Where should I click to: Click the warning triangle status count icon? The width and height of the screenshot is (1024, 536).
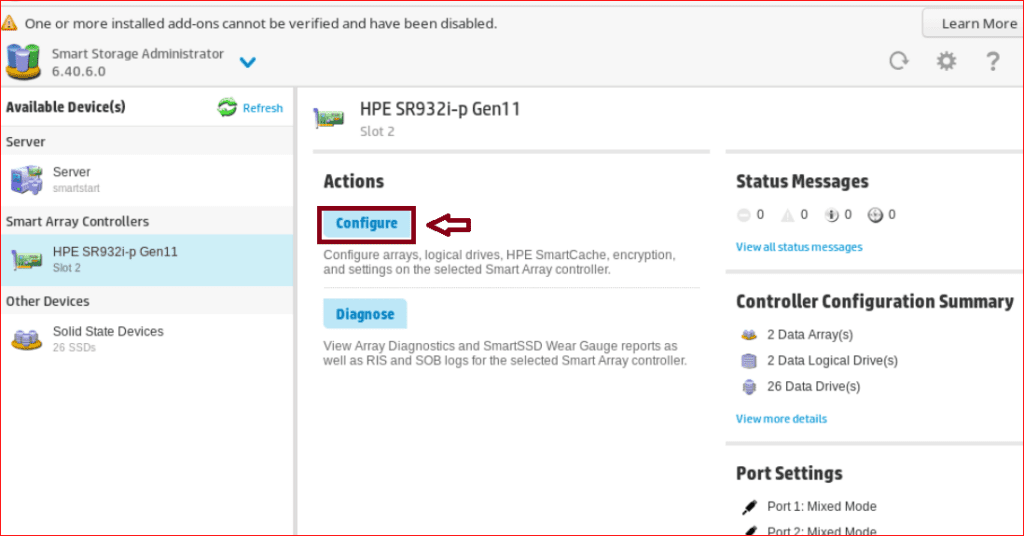tap(787, 215)
